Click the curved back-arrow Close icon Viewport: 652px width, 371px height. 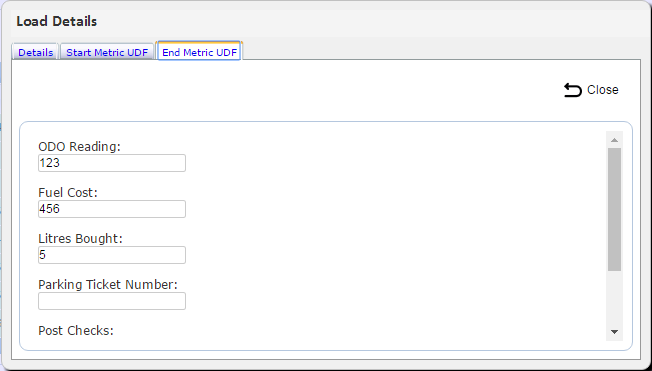(573, 90)
